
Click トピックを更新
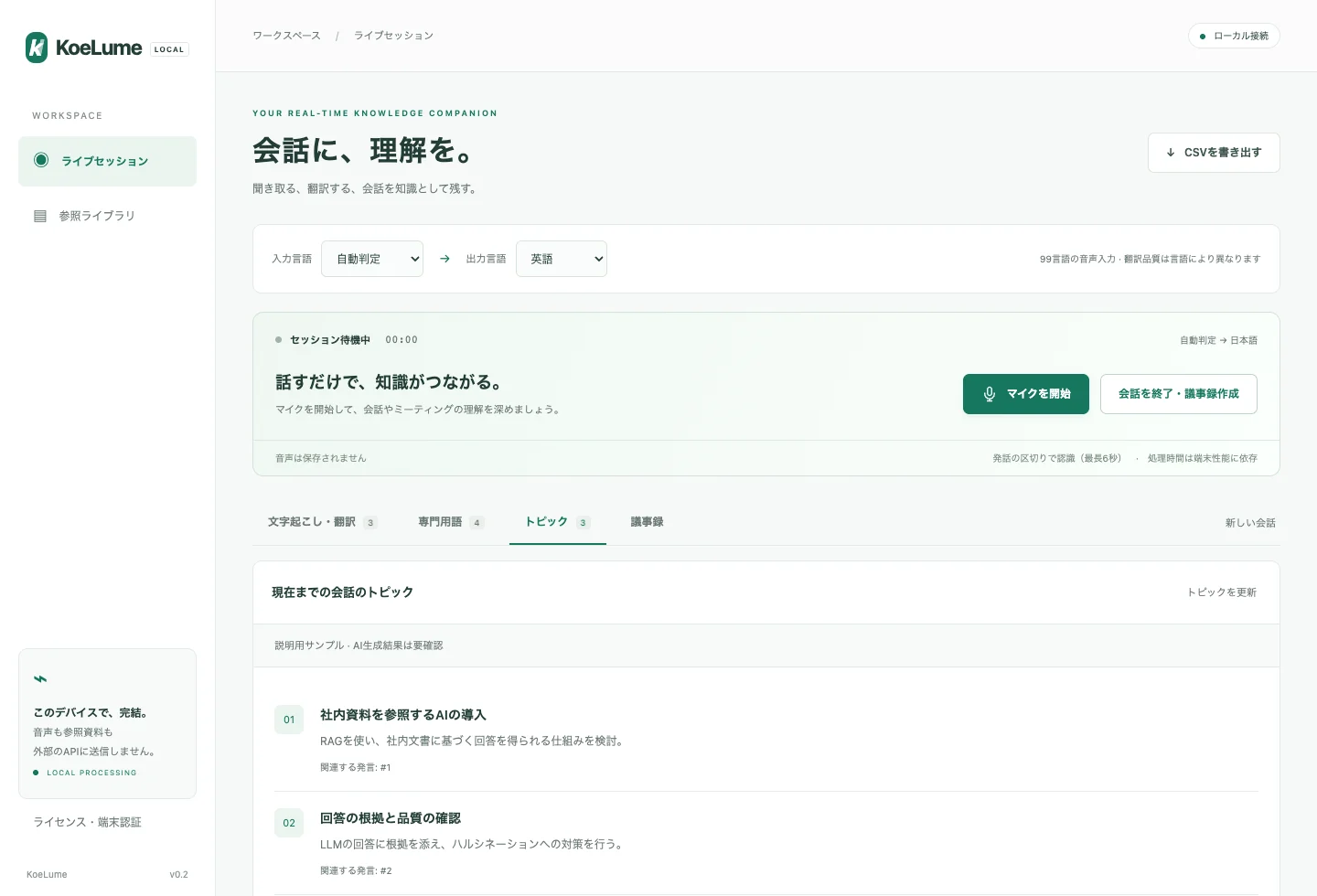pos(1222,592)
